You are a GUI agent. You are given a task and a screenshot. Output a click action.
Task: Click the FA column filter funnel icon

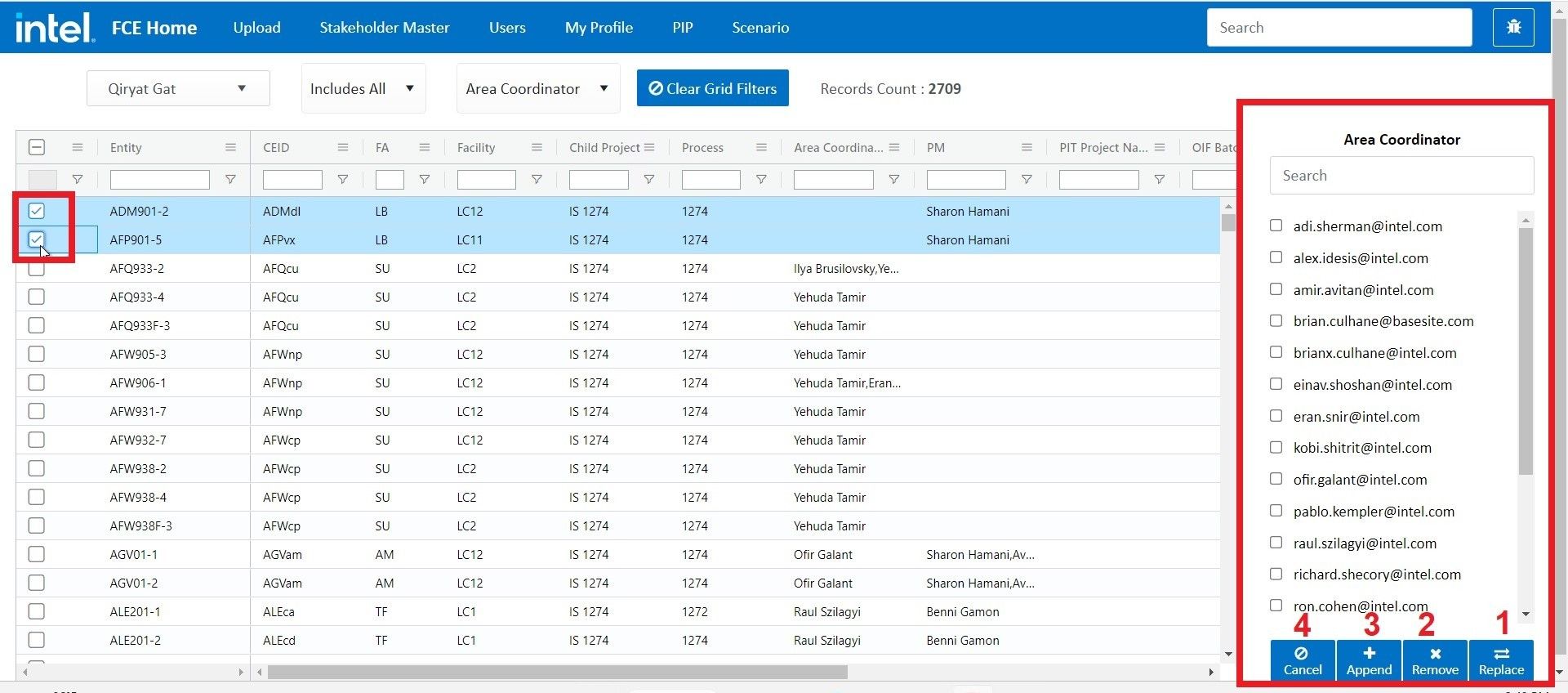pyautogui.click(x=425, y=179)
